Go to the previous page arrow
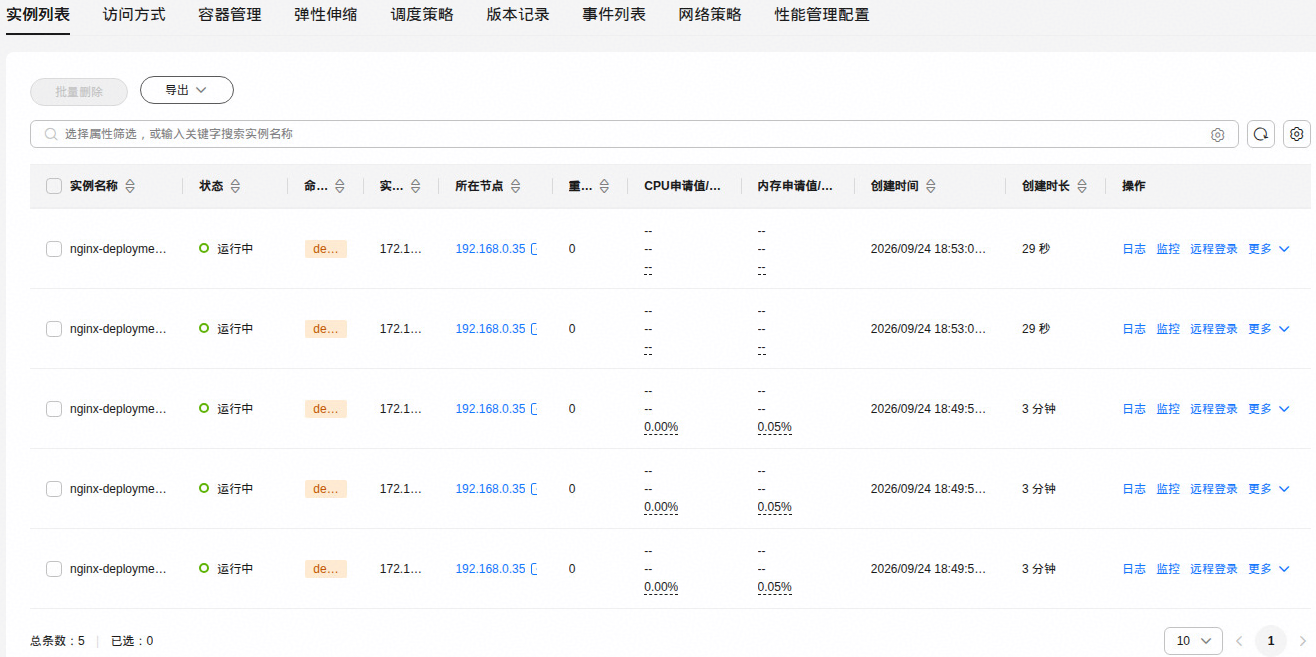1316x657 pixels. [1239, 640]
